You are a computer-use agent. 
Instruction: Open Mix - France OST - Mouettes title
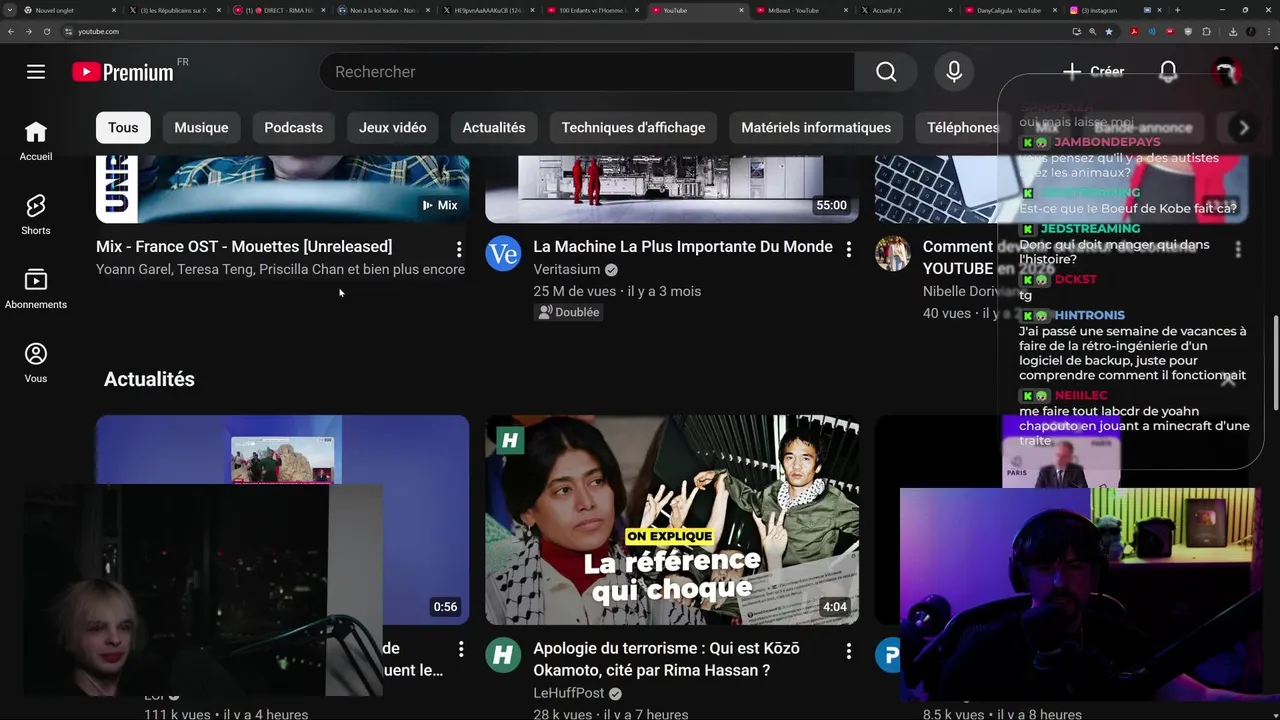point(244,246)
